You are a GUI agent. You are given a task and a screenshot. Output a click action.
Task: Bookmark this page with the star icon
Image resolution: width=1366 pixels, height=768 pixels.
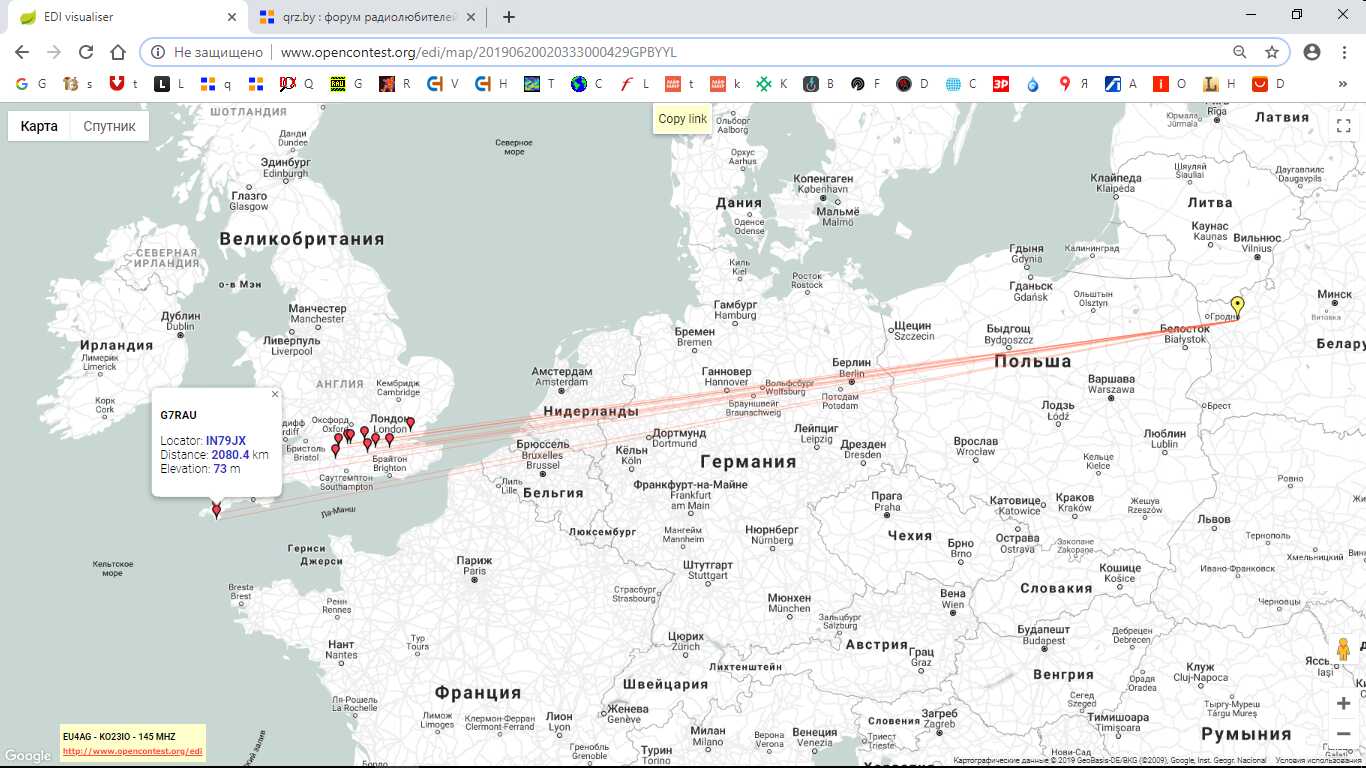(x=1271, y=52)
